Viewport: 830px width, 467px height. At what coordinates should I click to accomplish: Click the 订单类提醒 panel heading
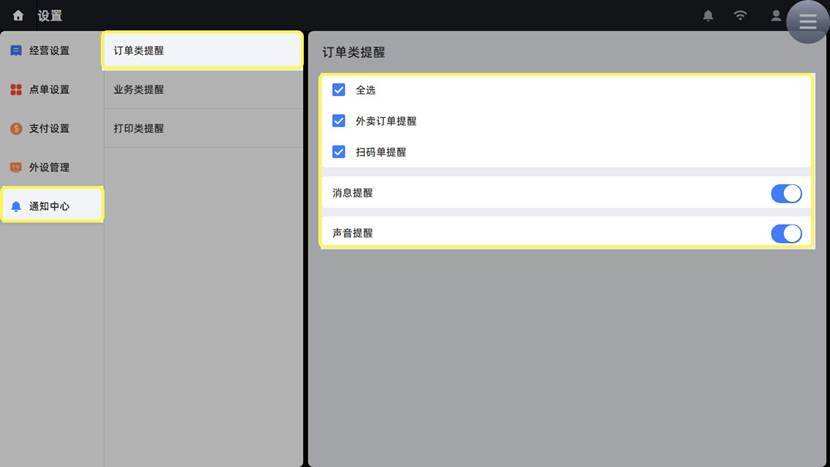click(x=354, y=52)
